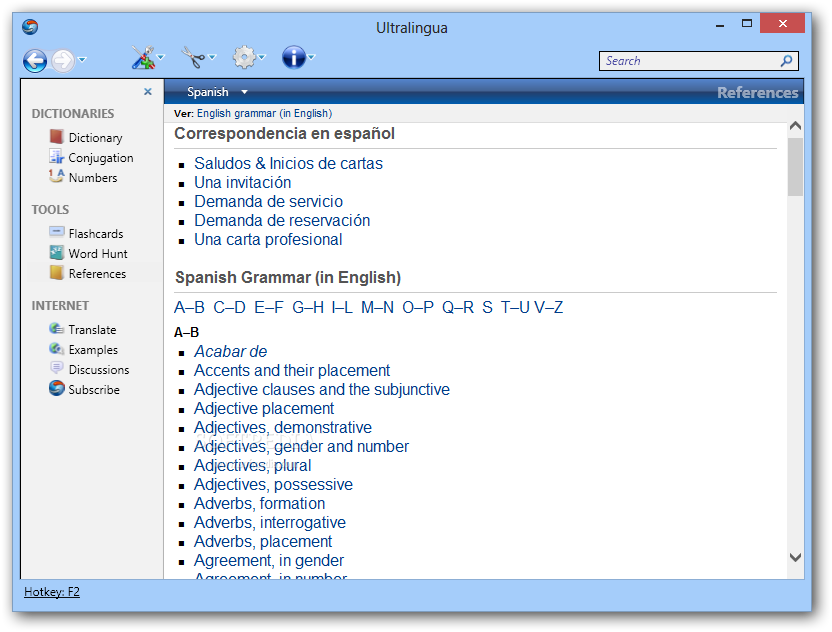Image resolution: width=832 pixels, height=632 pixels.
Task: Open Una invitación link
Action: pyautogui.click(x=242, y=183)
